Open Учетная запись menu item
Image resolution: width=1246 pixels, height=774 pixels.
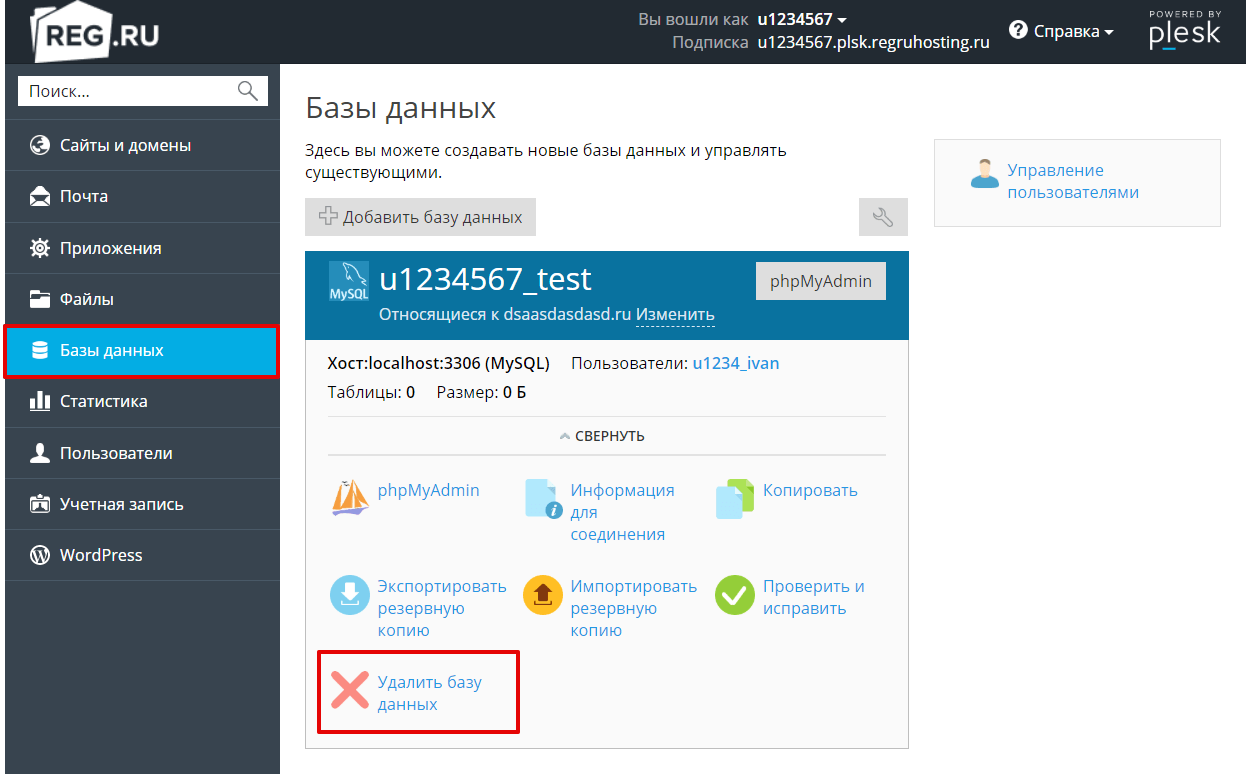pyautogui.click(x=142, y=504)
